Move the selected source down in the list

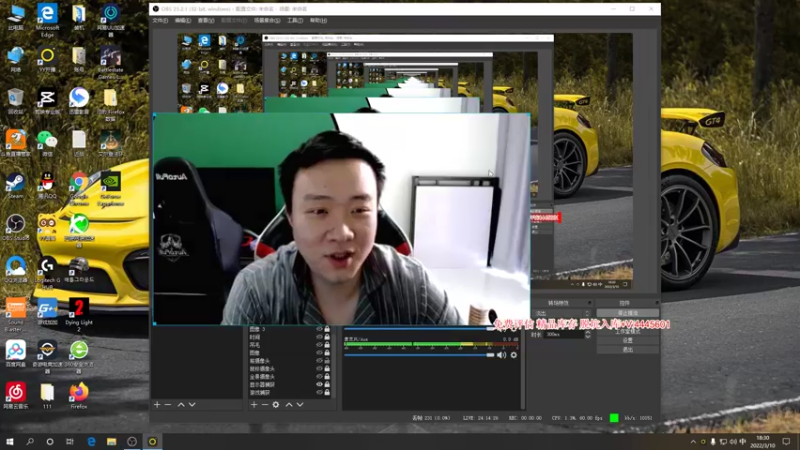click(300, 405)
